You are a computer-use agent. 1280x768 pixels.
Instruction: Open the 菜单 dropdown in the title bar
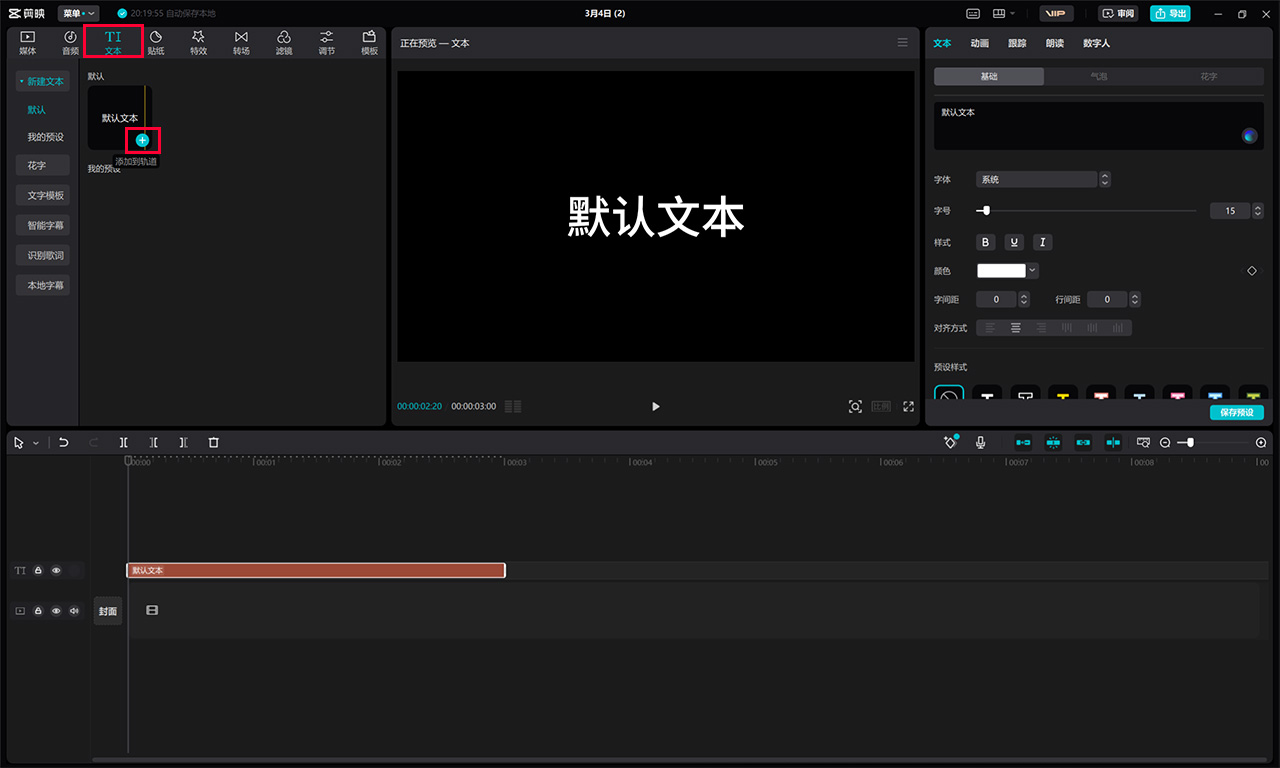(77, 13)
